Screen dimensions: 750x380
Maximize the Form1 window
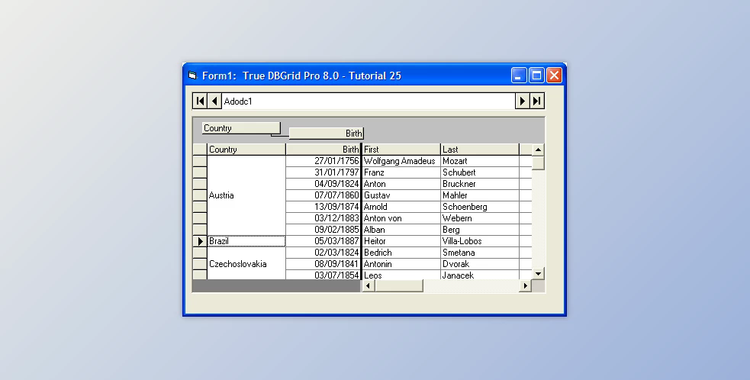pos(537,75)
